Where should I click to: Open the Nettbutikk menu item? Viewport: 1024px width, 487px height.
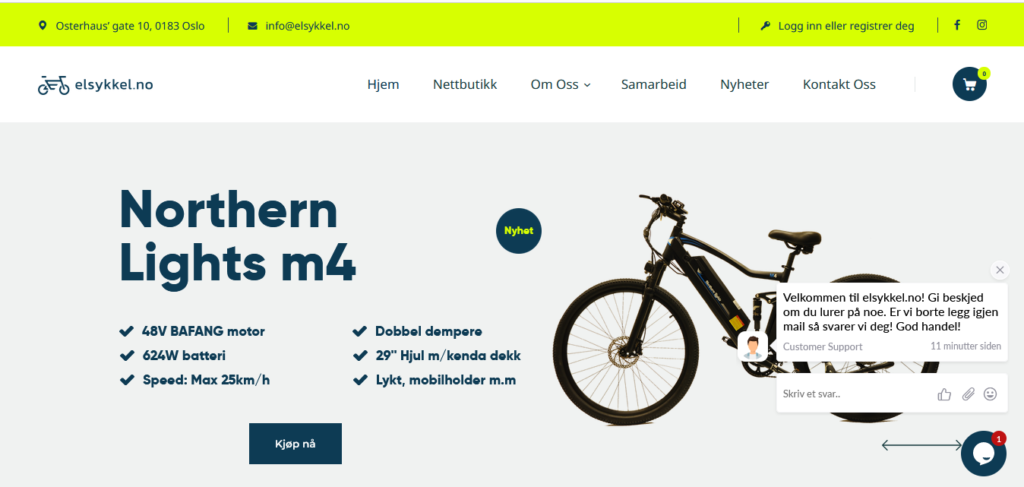[465, 85]
